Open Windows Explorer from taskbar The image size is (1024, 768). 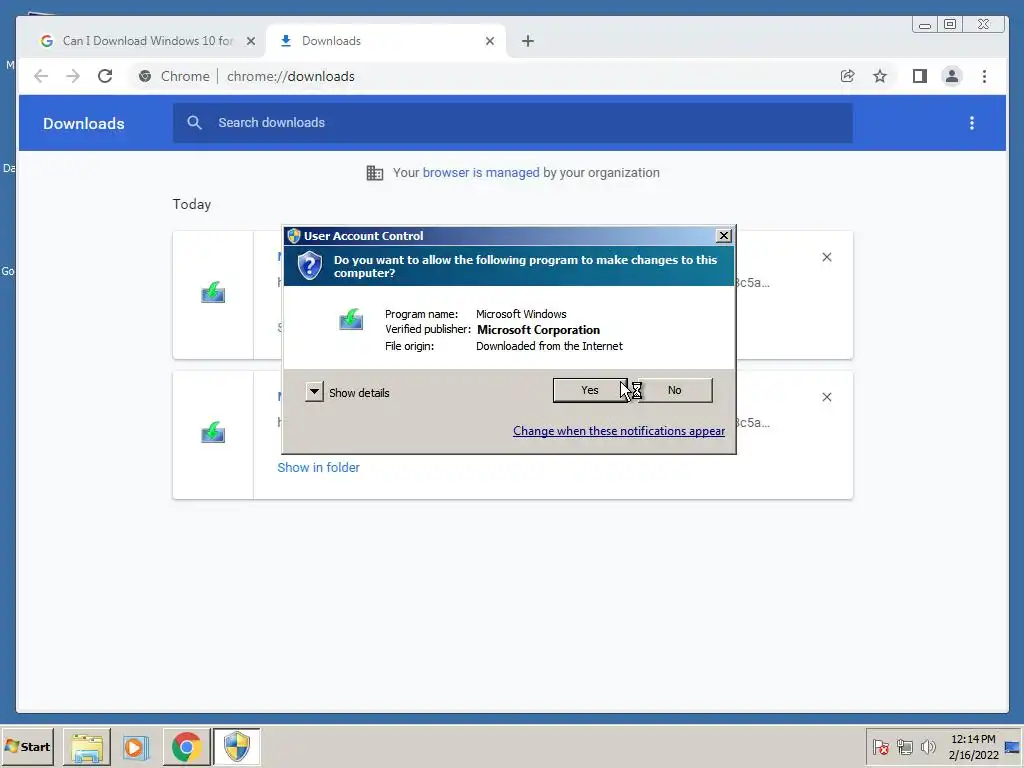[x=87, y=747]
